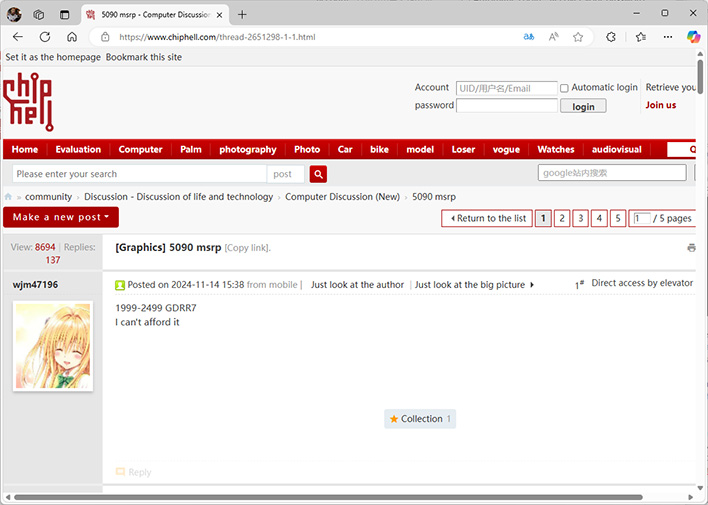Go to page 3 of the thread
Image resolution: width=708 pixels, height=505 pixels.
[580, 218]
